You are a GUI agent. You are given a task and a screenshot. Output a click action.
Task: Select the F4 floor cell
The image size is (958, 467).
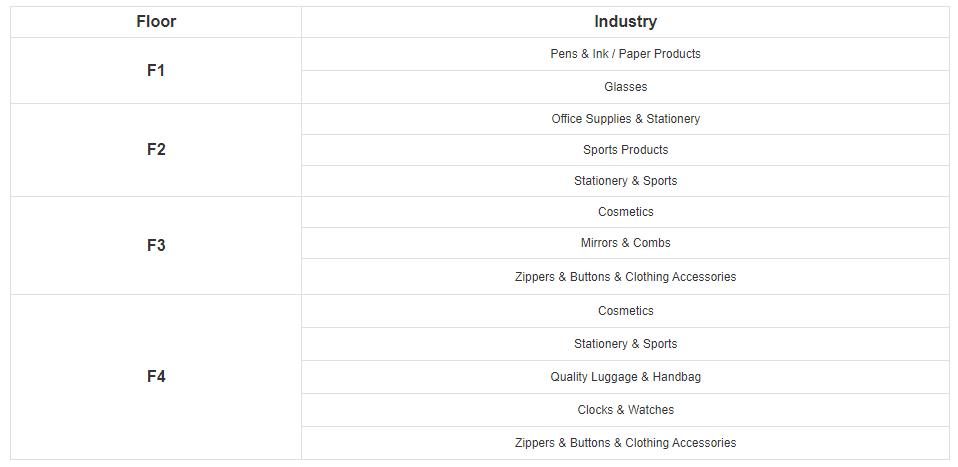[156, 377]
